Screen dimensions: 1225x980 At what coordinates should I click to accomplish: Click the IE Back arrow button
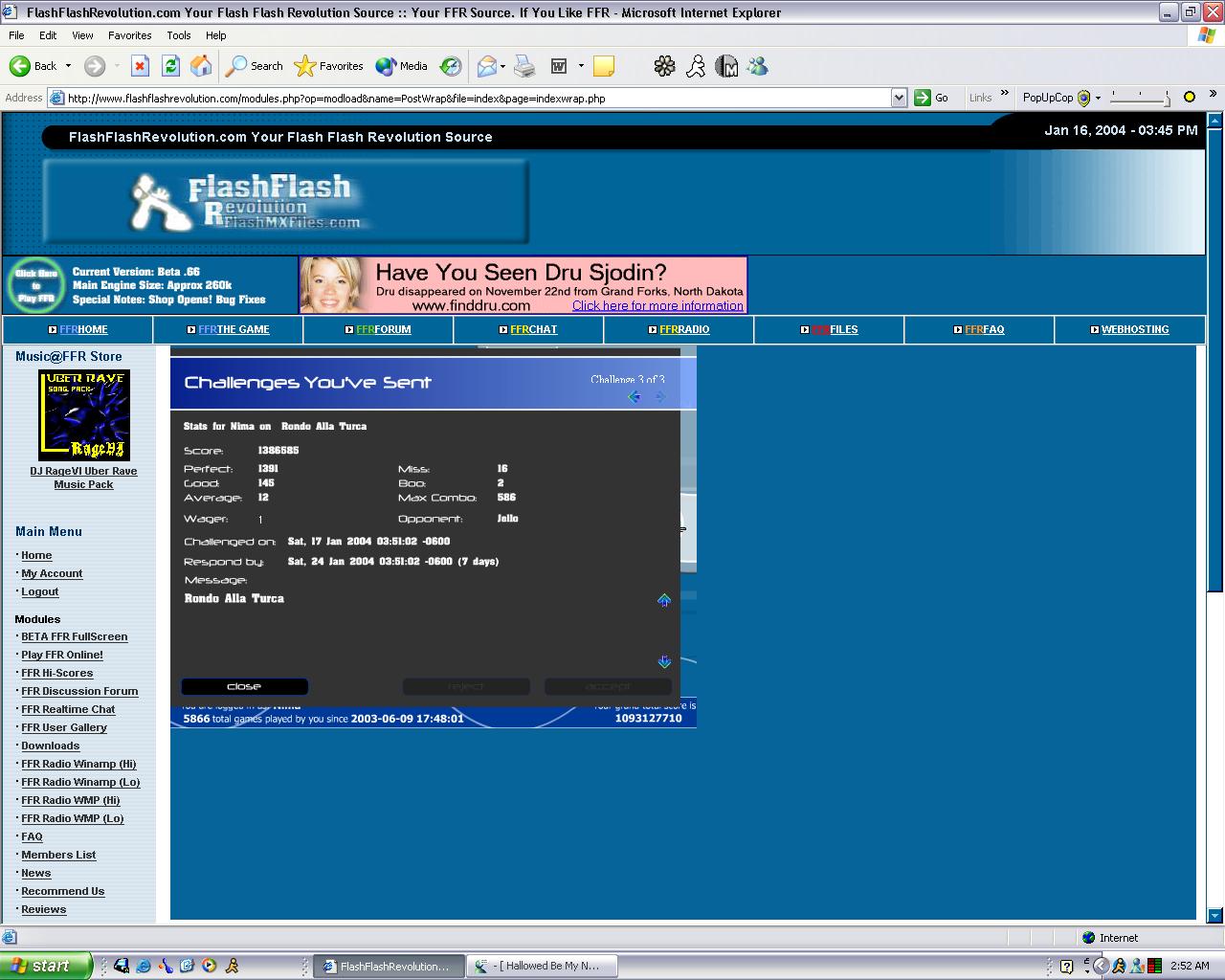33,66
